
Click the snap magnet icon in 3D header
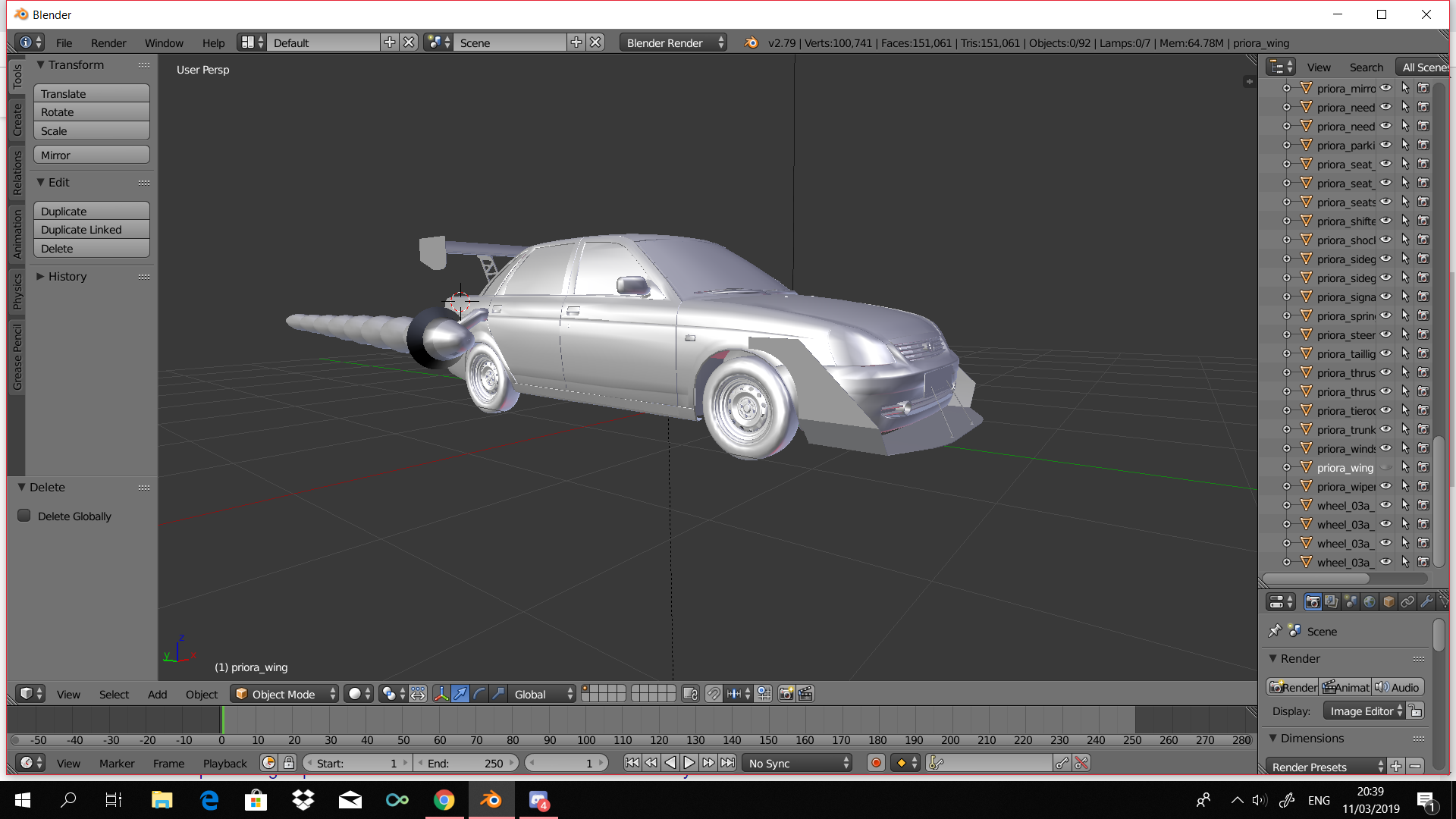click(714, 694)
